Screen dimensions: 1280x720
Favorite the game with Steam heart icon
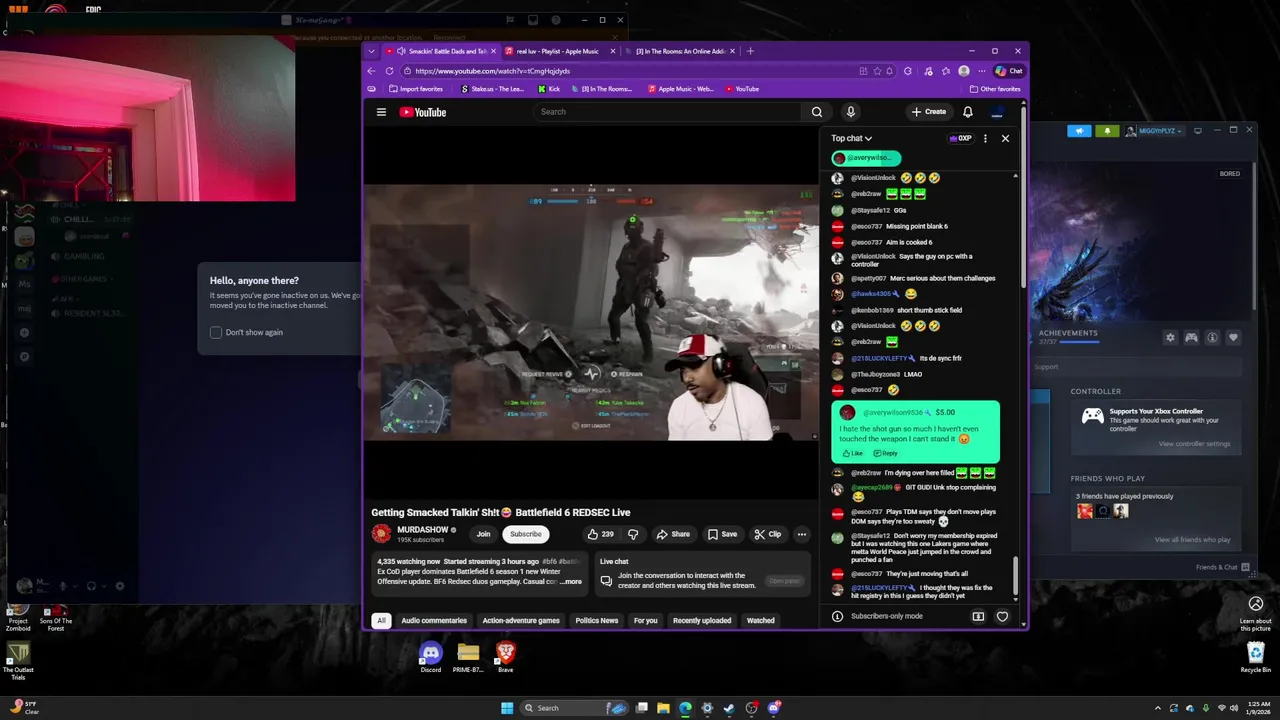pyautogui.click(x=1233, y=338)
